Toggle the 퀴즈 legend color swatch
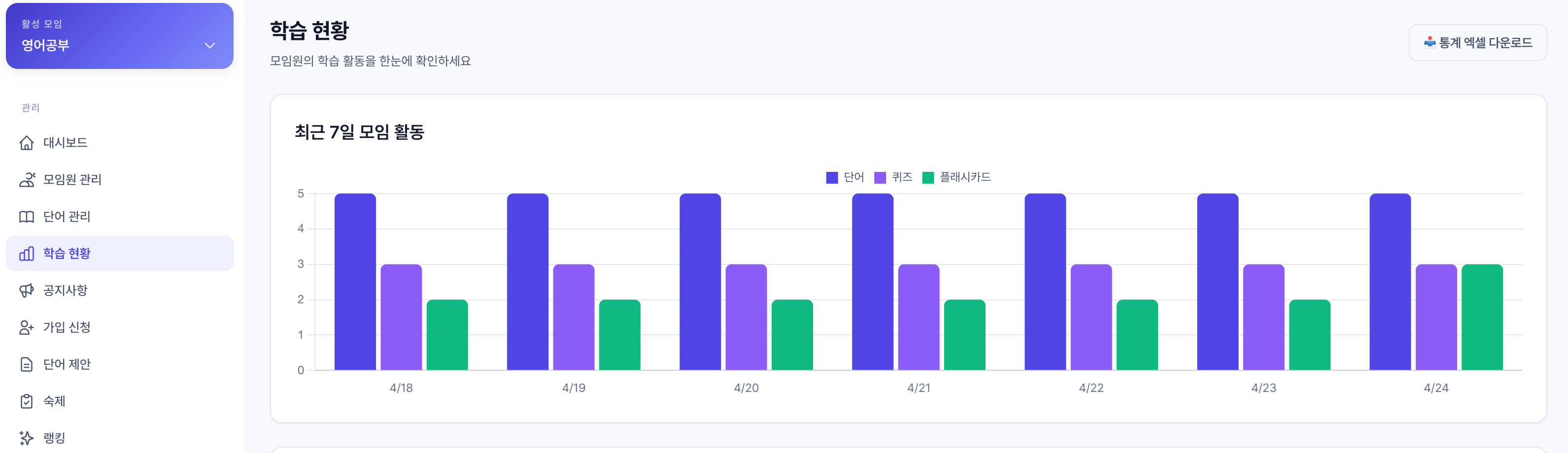 tap(880, 178)
